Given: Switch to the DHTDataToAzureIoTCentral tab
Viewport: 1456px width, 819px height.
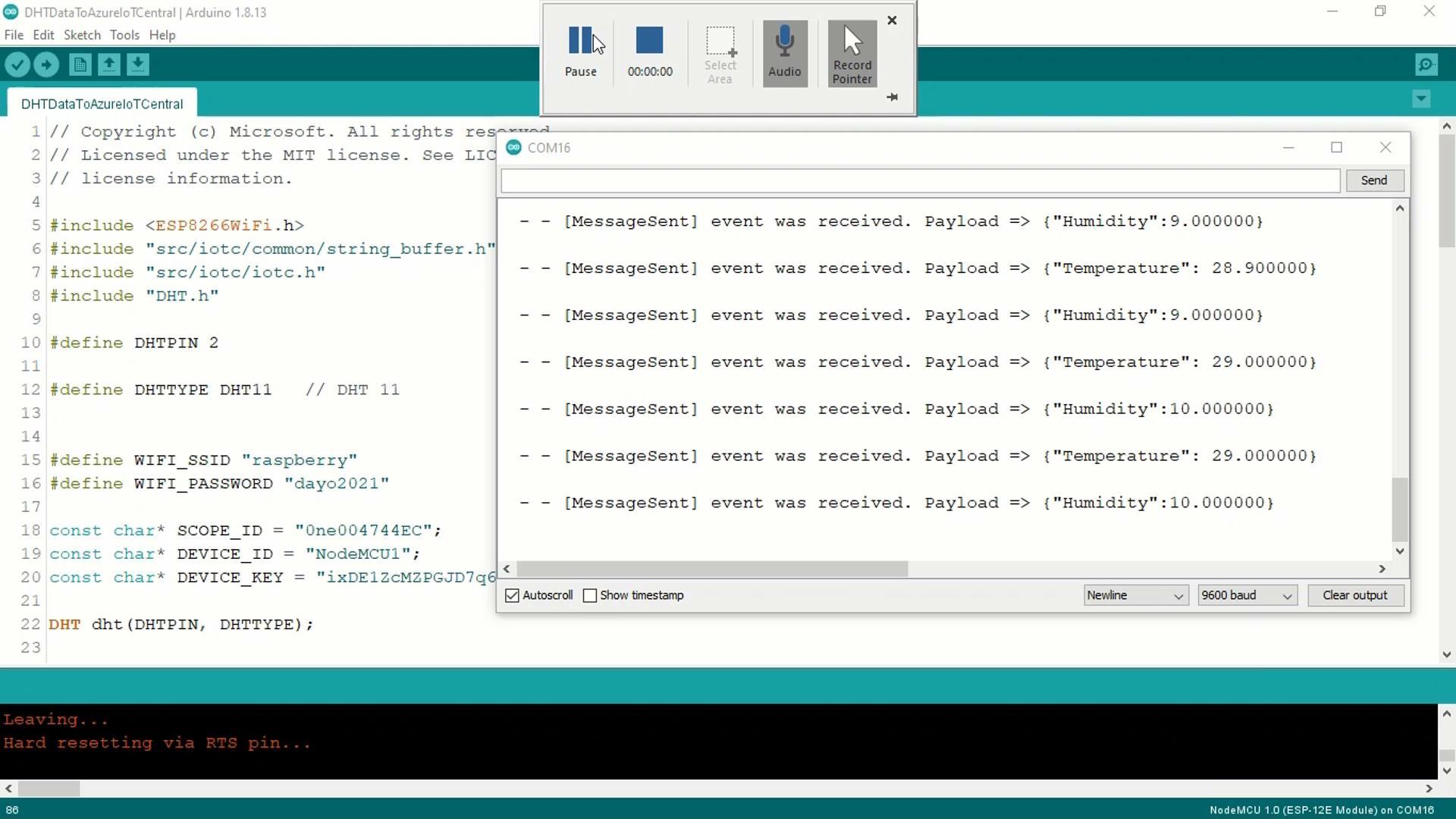Looking at the screenshot, I should (102, 103).
